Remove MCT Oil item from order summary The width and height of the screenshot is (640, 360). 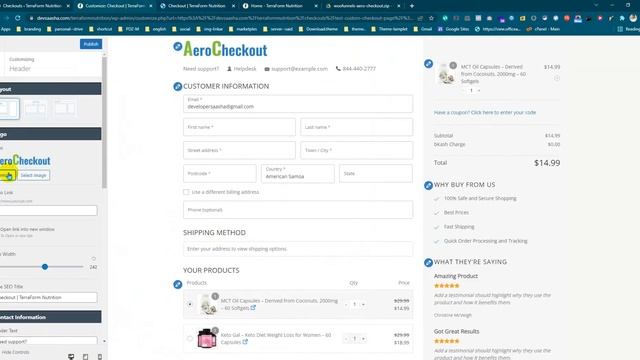tap(557, 78)
